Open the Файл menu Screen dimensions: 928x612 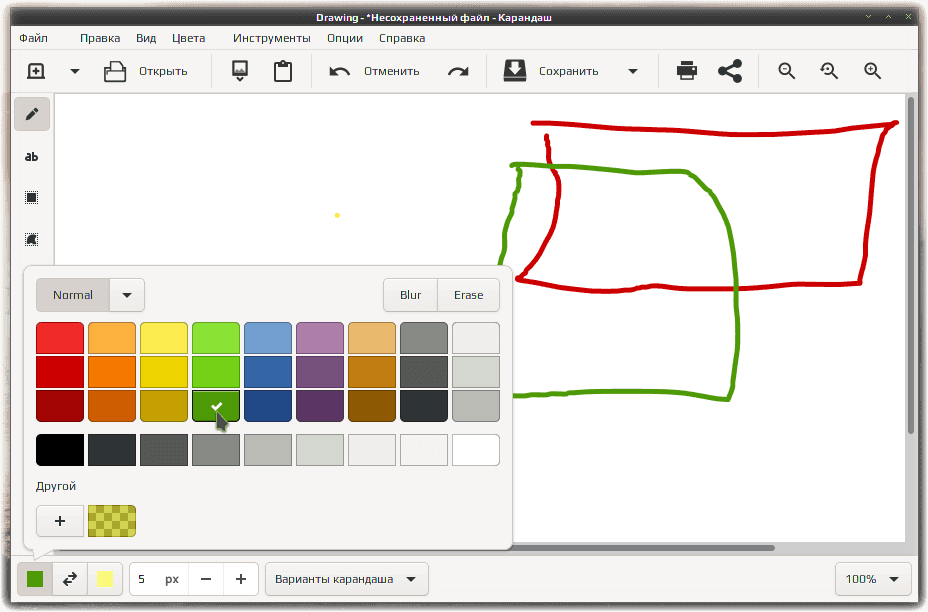33,38
